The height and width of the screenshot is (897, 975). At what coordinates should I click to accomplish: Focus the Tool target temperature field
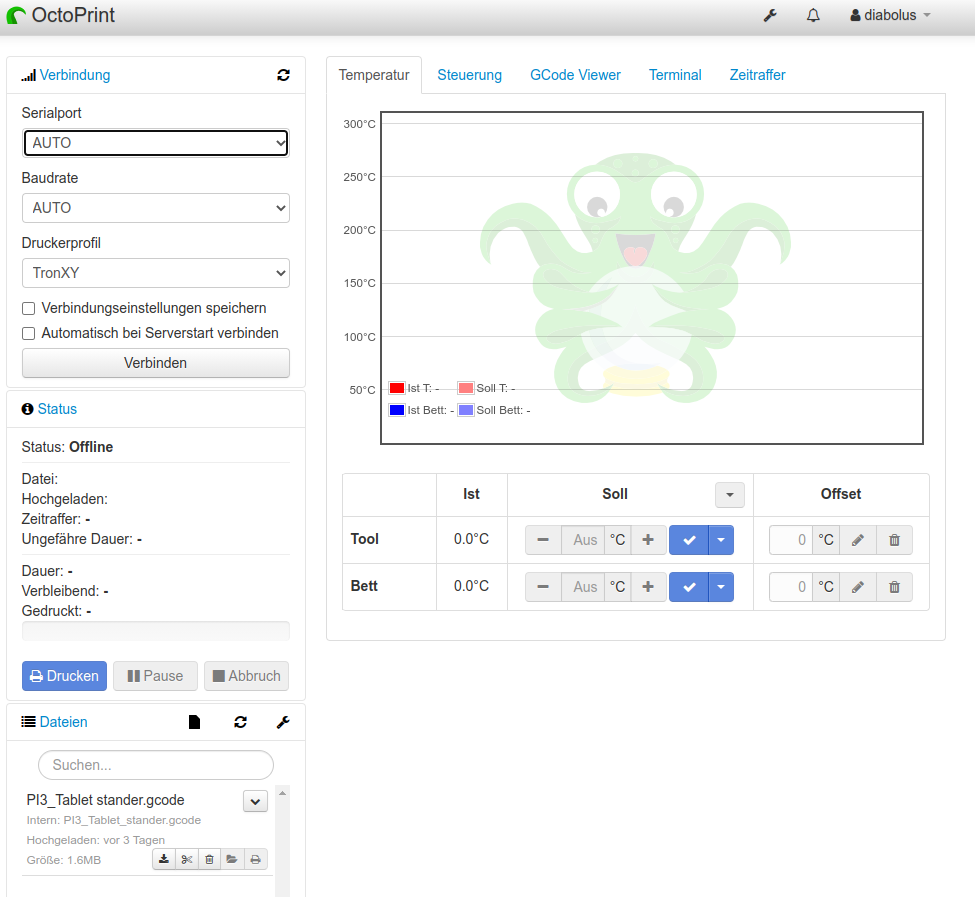pos(583,540)
